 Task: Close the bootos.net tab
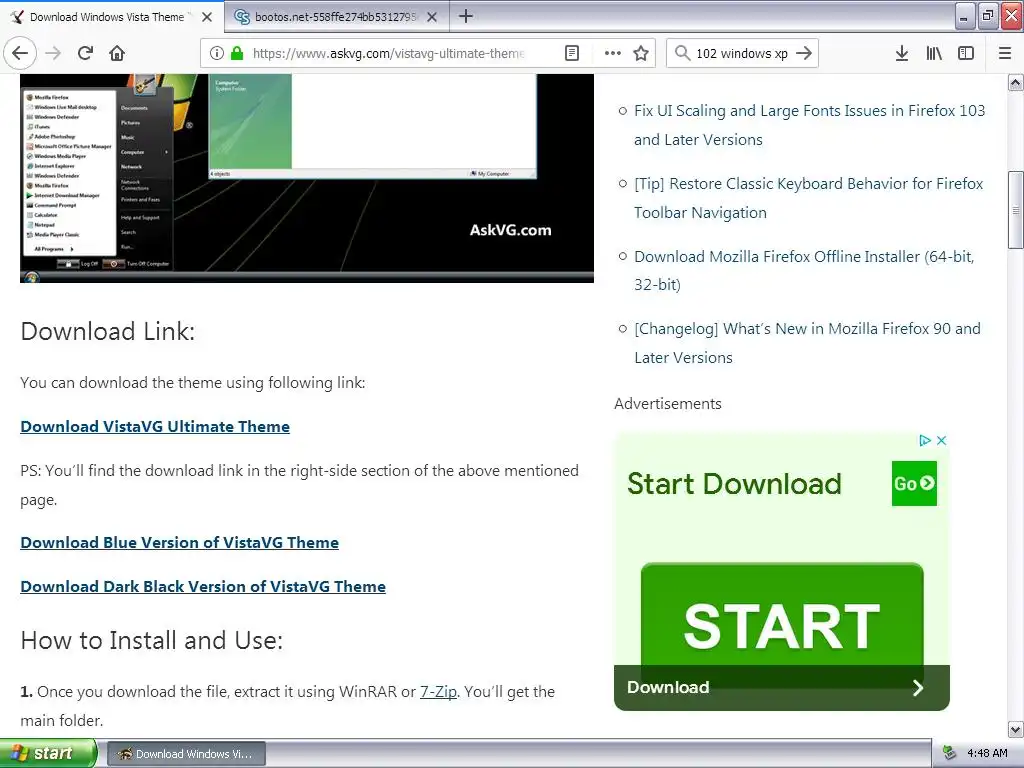[x=432, y=17]
